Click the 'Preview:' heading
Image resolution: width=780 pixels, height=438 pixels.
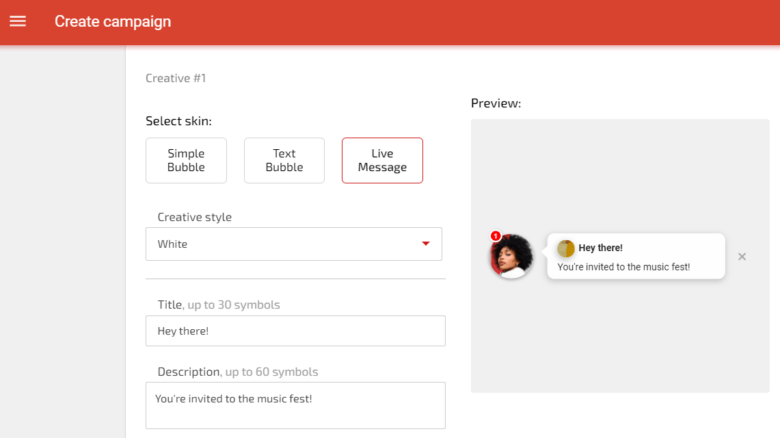tap(496, 103)
